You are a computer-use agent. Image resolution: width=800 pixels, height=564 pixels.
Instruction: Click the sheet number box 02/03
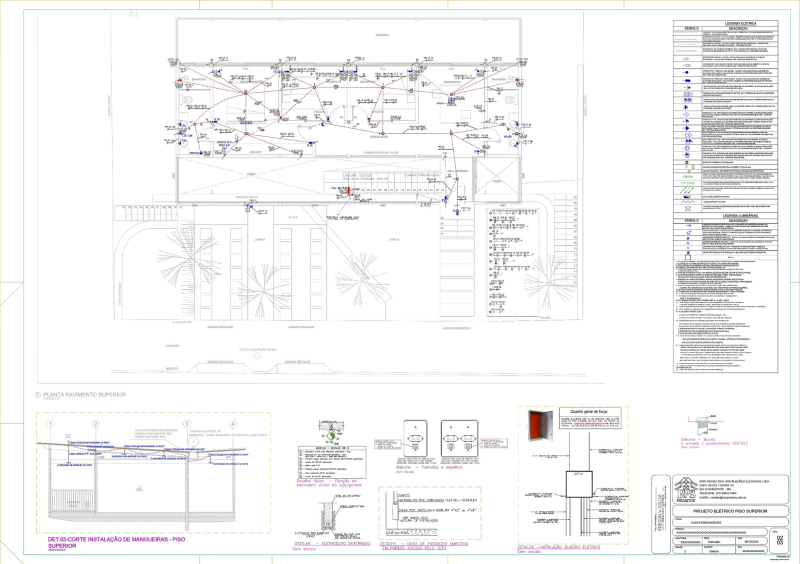[781, 539]
